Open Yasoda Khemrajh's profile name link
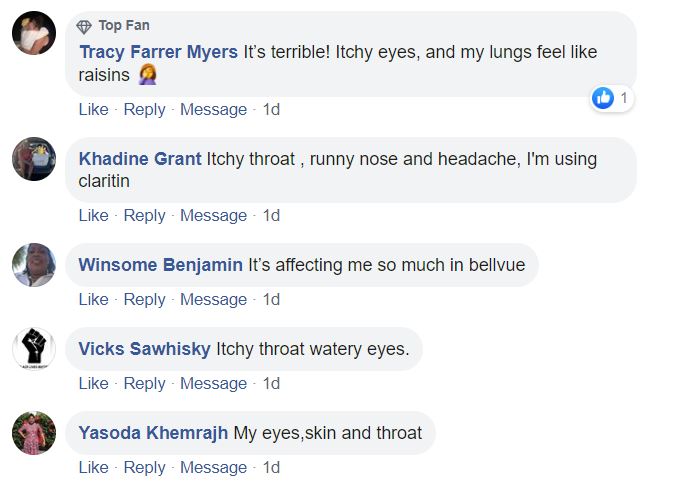This screenshot has height=490, width=679. point(153,433)
